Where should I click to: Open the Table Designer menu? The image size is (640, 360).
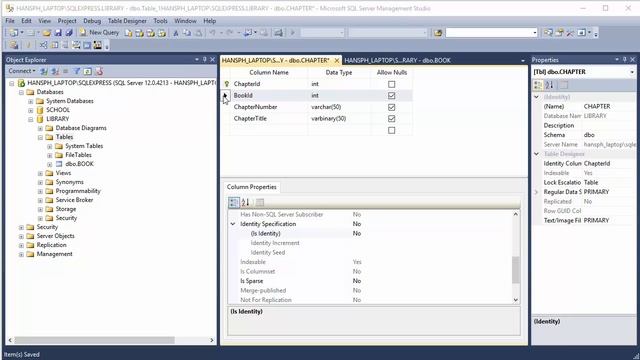point(127,21)
